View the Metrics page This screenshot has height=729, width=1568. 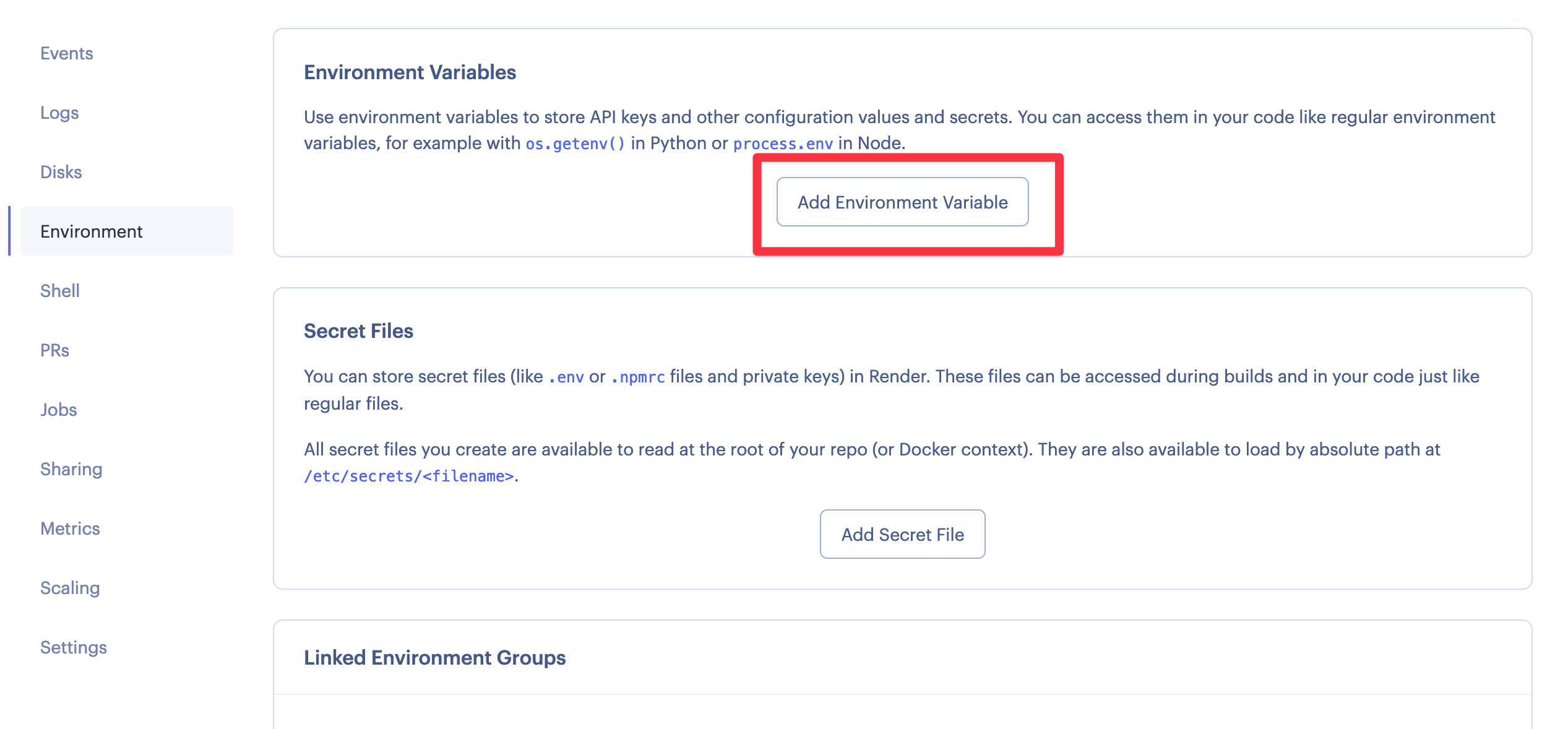70,528
